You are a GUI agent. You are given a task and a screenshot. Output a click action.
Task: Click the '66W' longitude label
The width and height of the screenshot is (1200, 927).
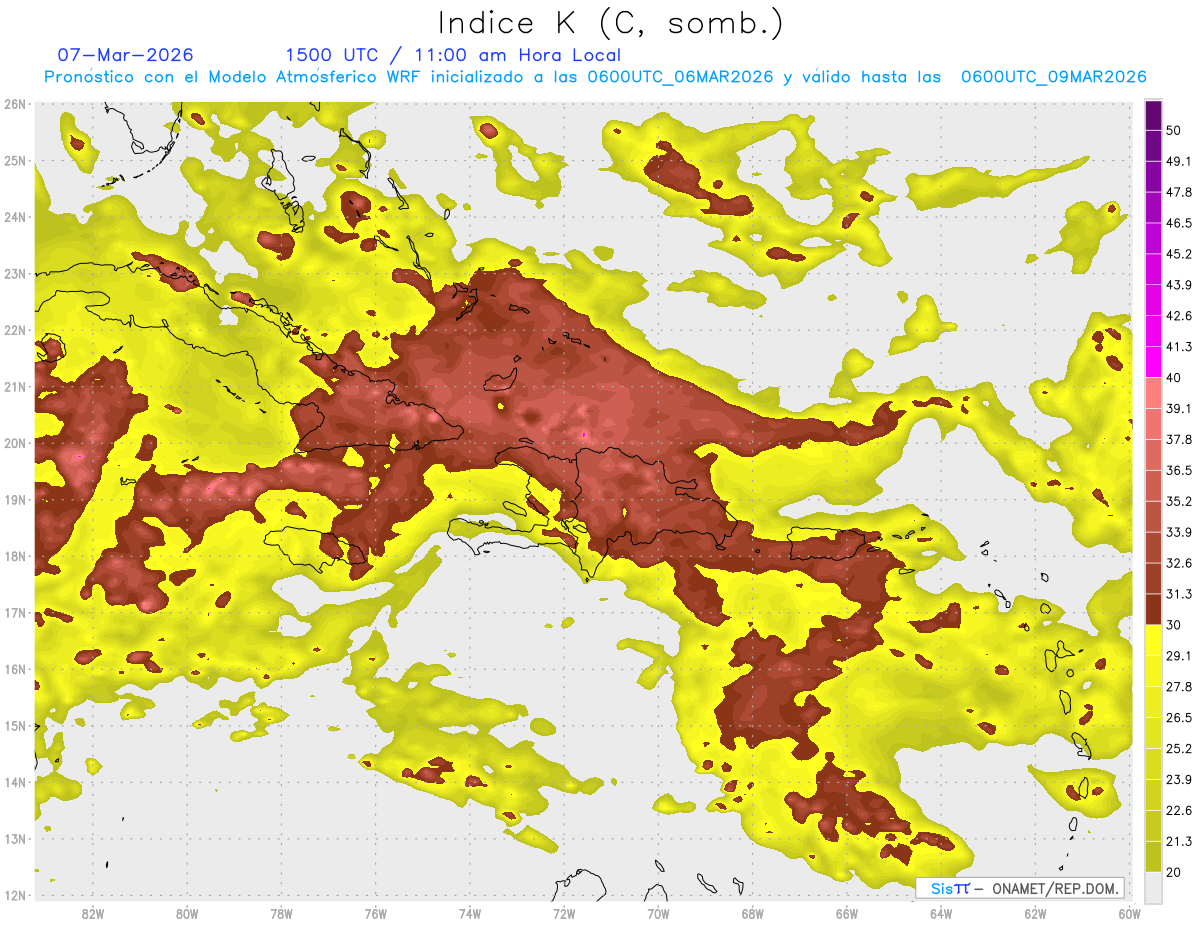click(847, 914)
